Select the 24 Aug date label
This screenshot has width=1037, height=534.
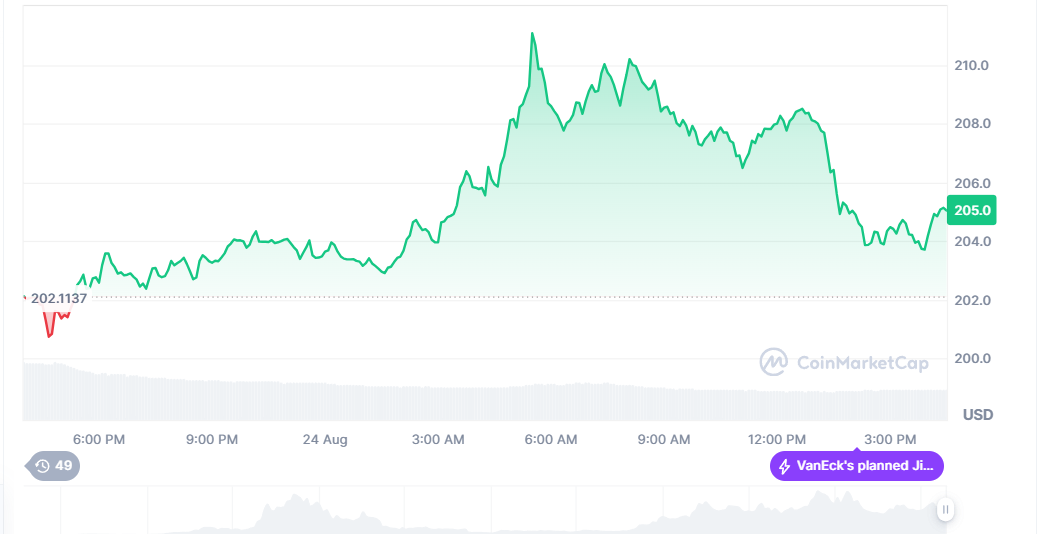(x=325, y=439)
